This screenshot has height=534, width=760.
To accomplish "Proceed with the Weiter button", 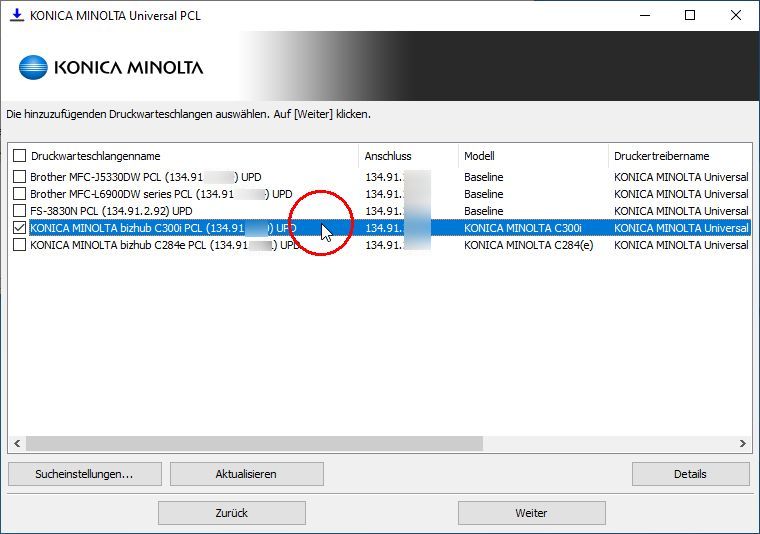I will point(531,513).
